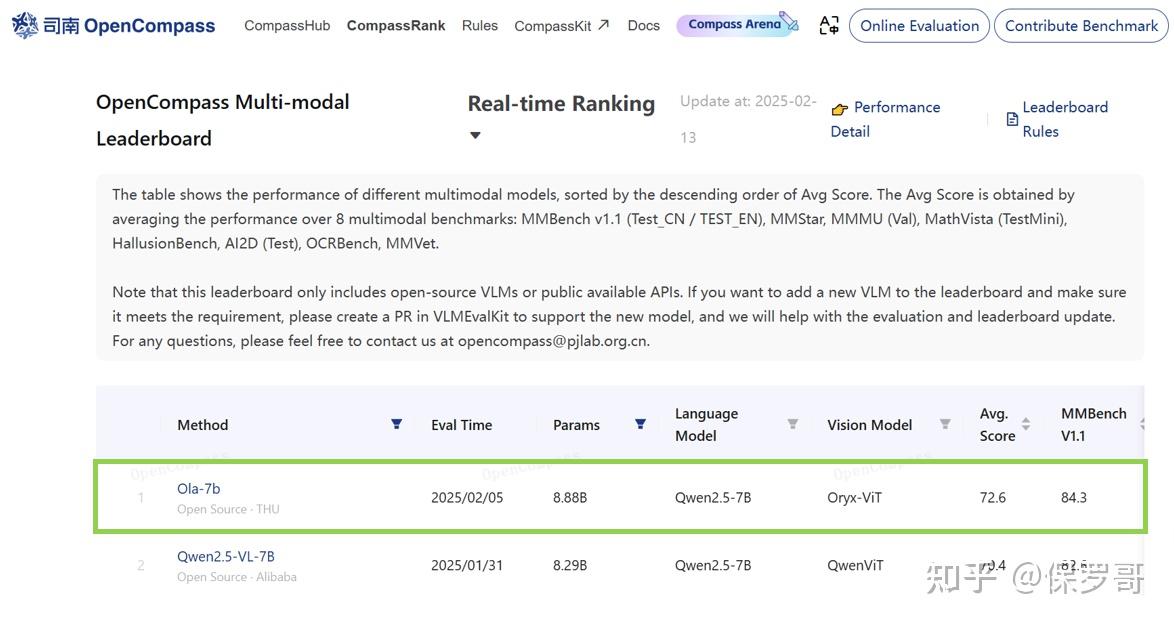
Task: Open the Vision Model filter dropdown
Action: point(945,424)
